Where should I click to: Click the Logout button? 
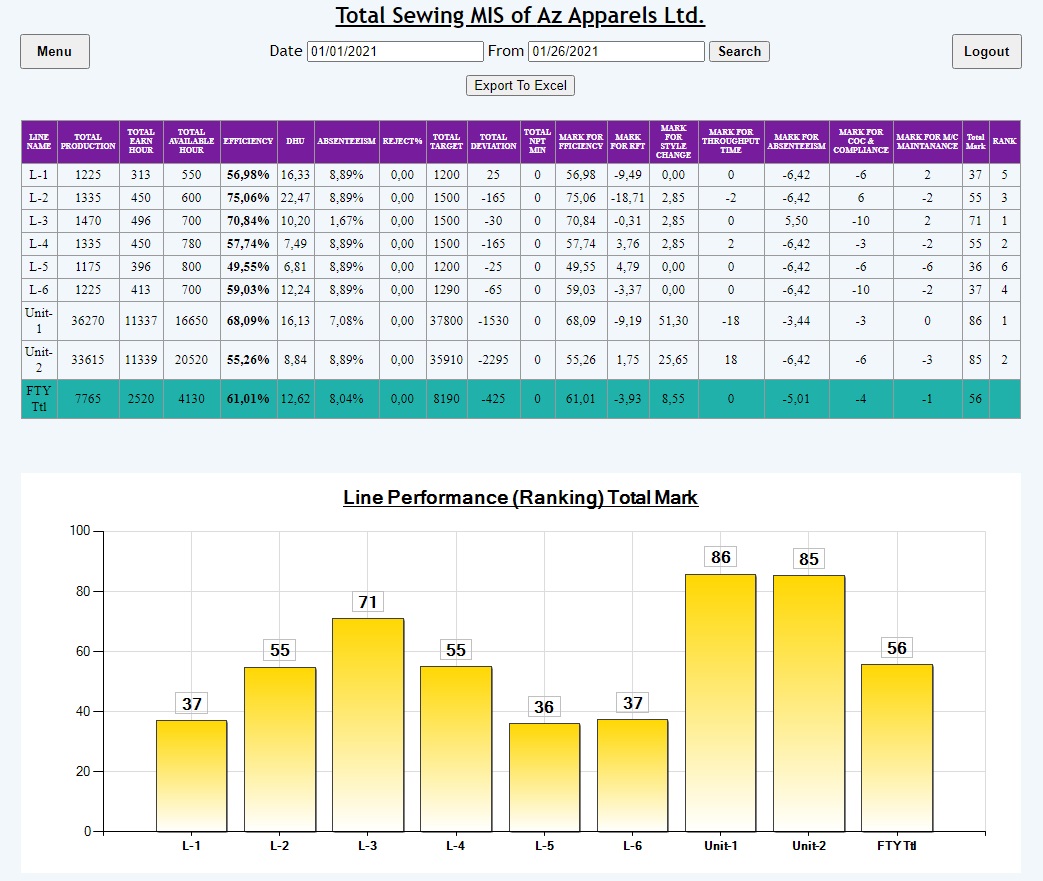tap(986, 51)
